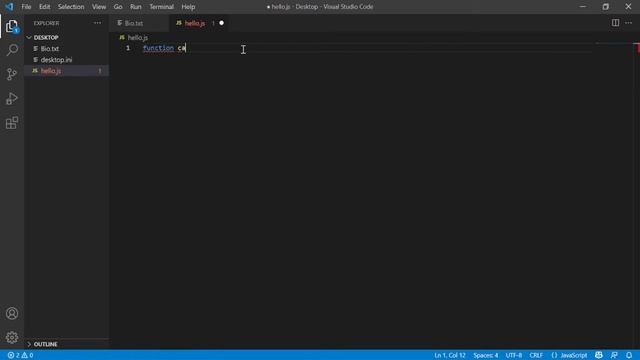
Task: Click Ln 1, Col 12 status entry
Action: 450,355
